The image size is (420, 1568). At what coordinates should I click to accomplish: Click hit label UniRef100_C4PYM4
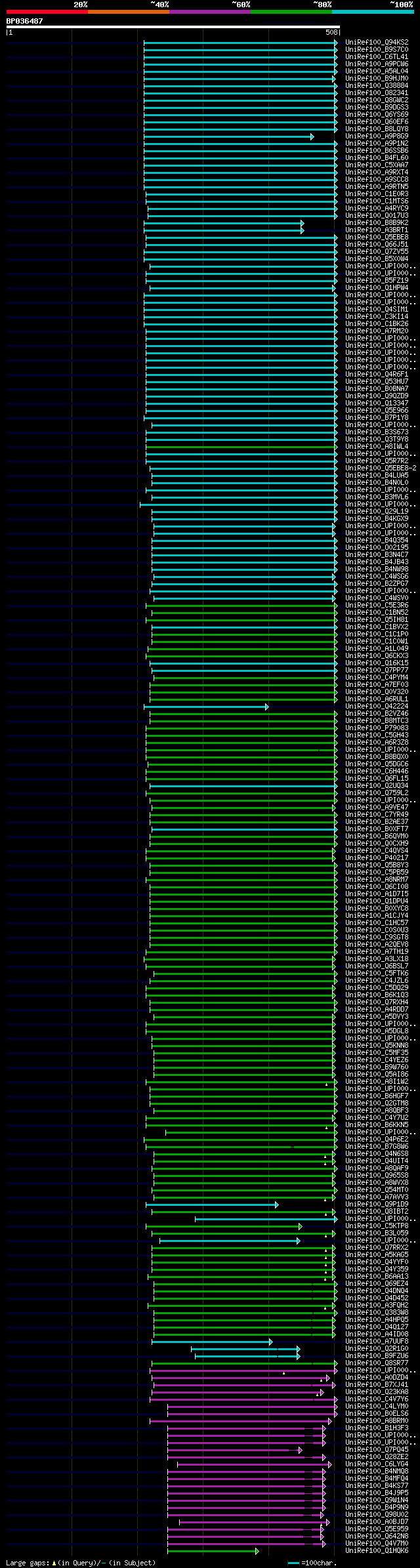(x=377, y=678)
